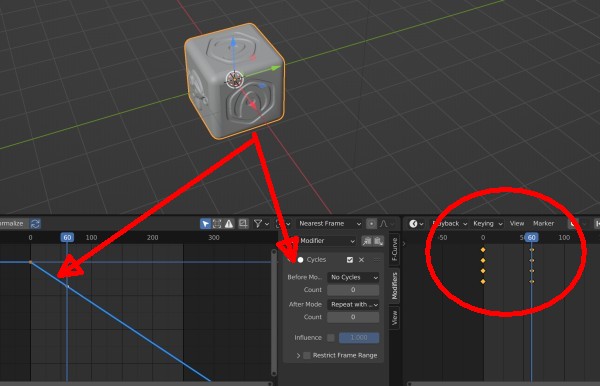Copy F-modifiers with the copy icon
The image size is (600, 386).
click(367, 241)
